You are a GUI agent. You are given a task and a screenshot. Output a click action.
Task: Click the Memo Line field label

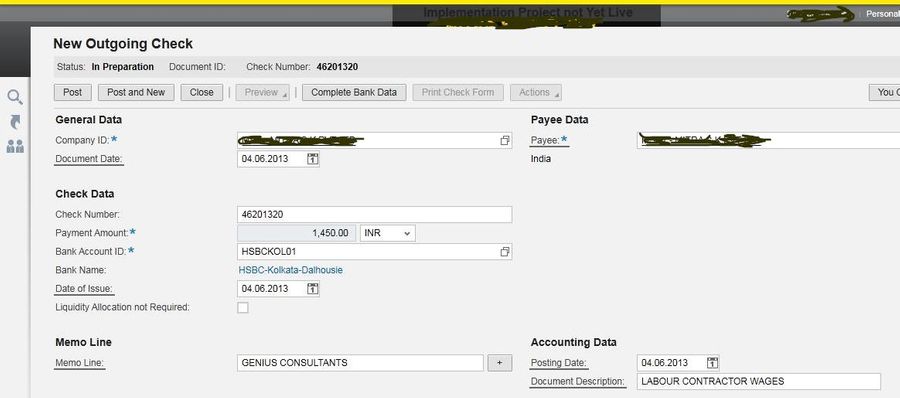pos(79,363)
